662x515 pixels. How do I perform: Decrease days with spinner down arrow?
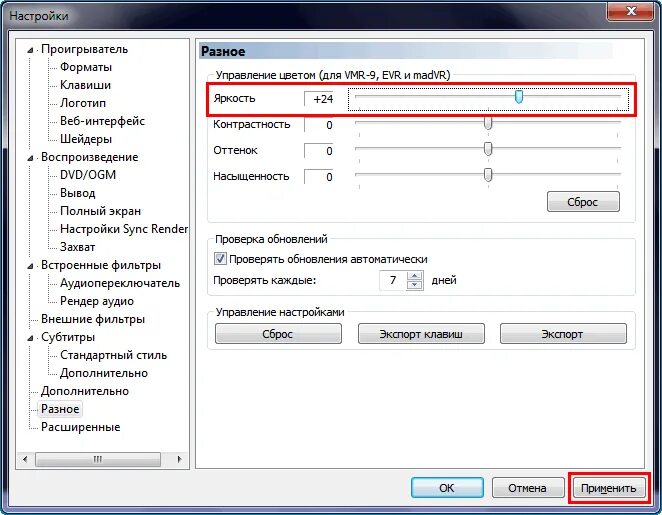pos(415,285)
